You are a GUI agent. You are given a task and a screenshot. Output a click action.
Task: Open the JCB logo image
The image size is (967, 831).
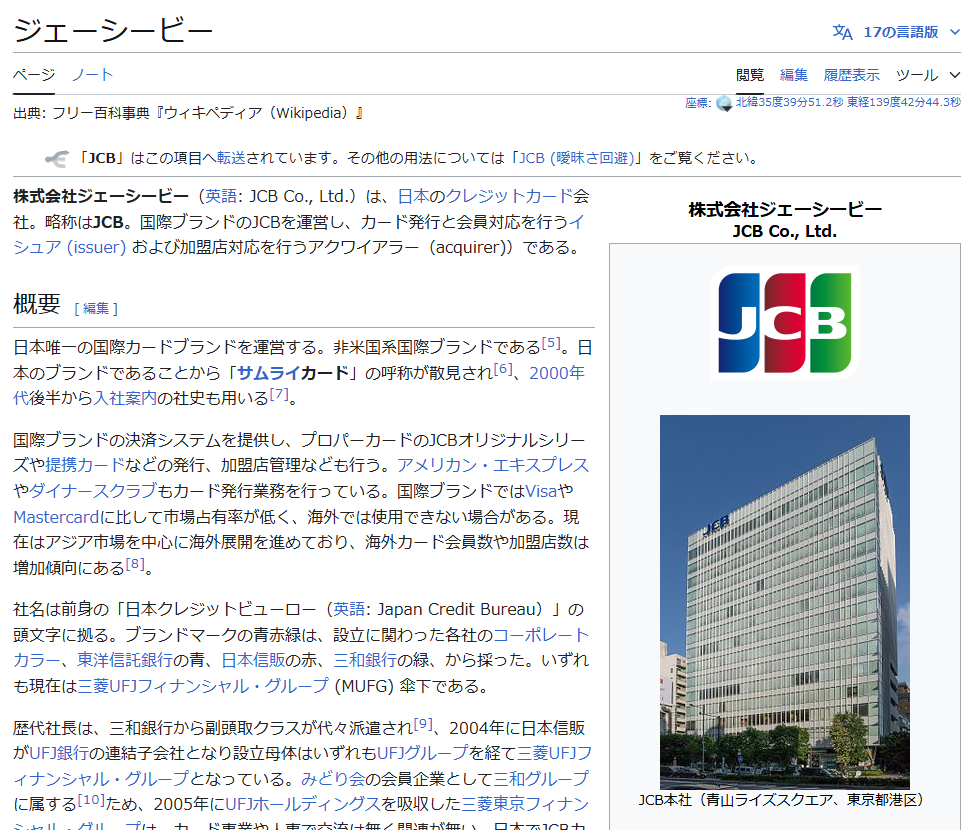pyautogui.click(x=784, y=323)
